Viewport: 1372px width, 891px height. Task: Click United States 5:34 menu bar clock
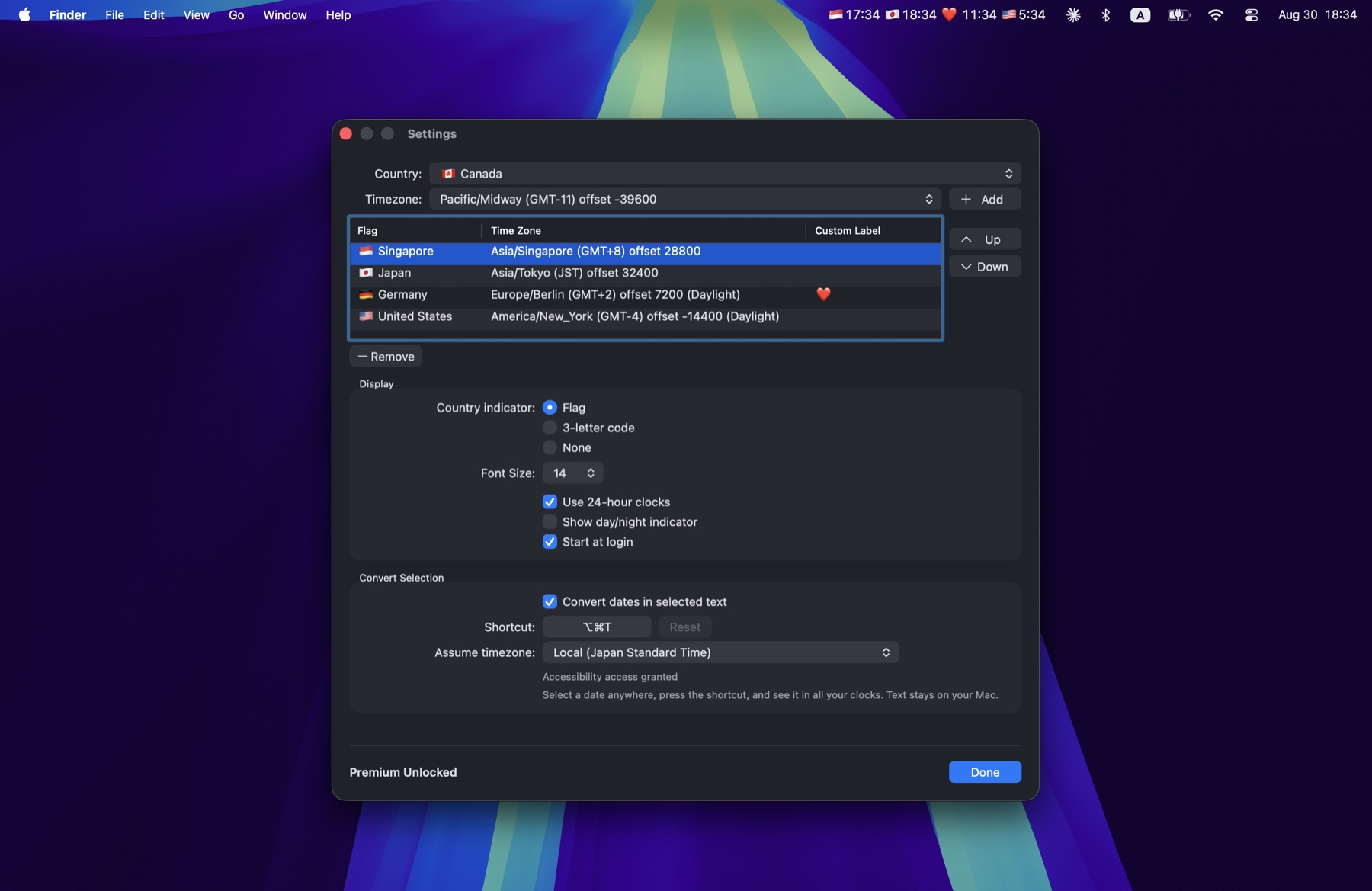(x=1024, y=14)
